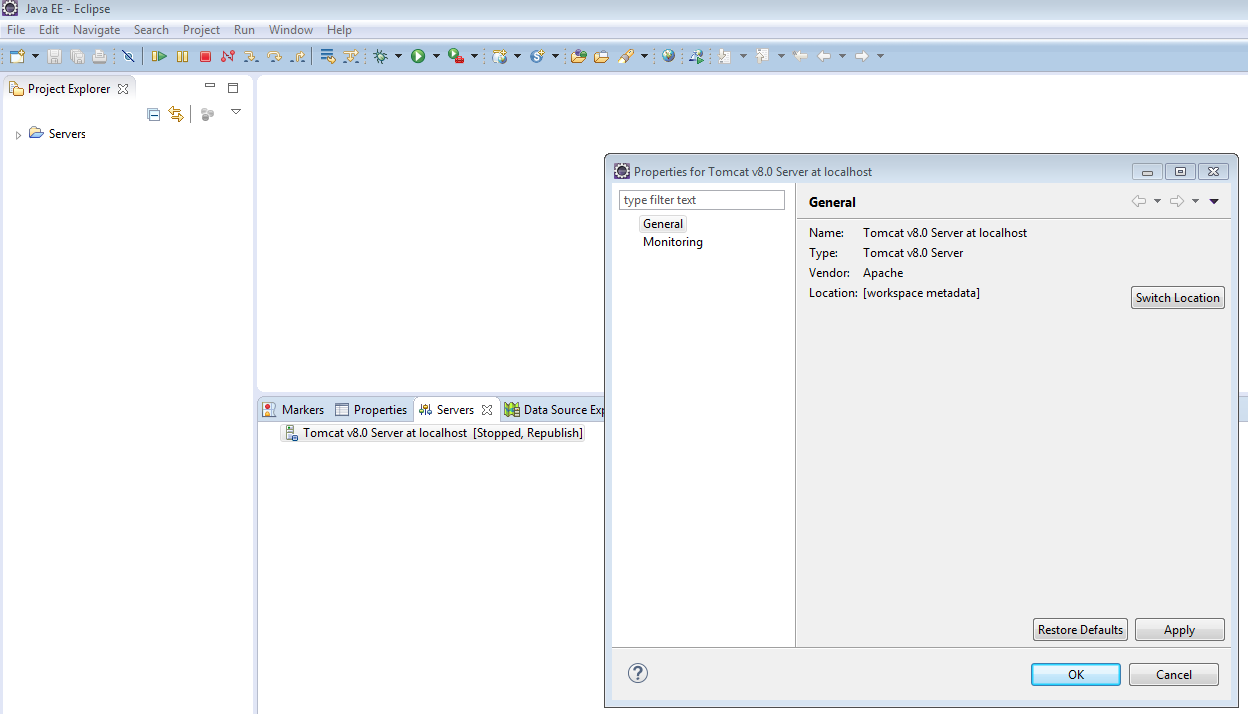Open the External Tools dropdown arrow
This screenshot has height=714, width=1248.
[474, 56]
